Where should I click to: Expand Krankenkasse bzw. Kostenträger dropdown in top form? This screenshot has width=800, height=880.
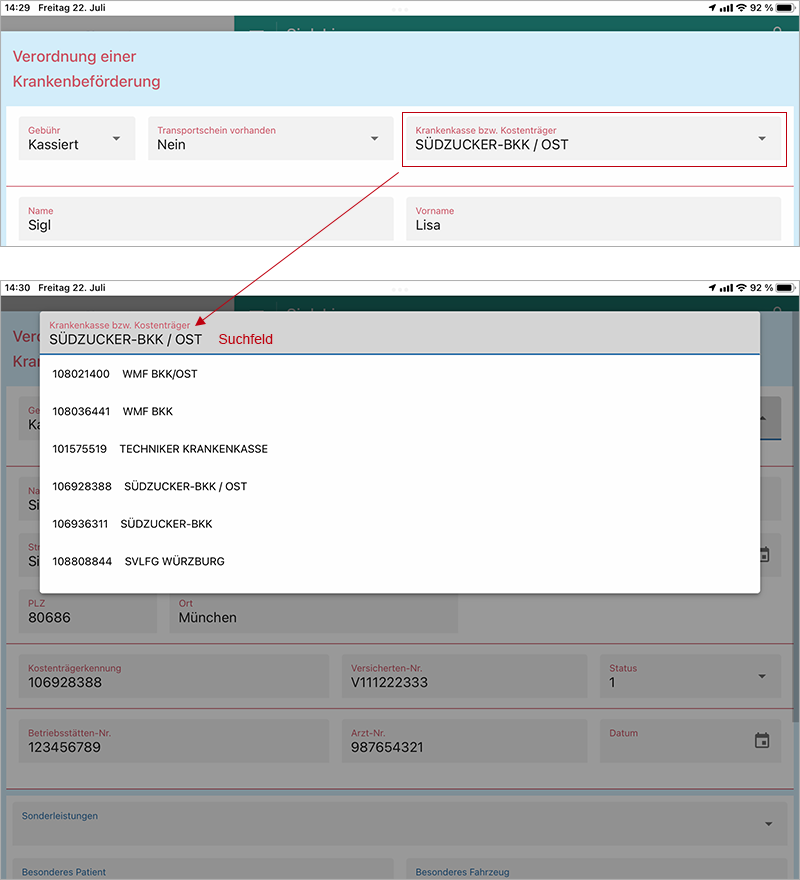click(593, 138)
